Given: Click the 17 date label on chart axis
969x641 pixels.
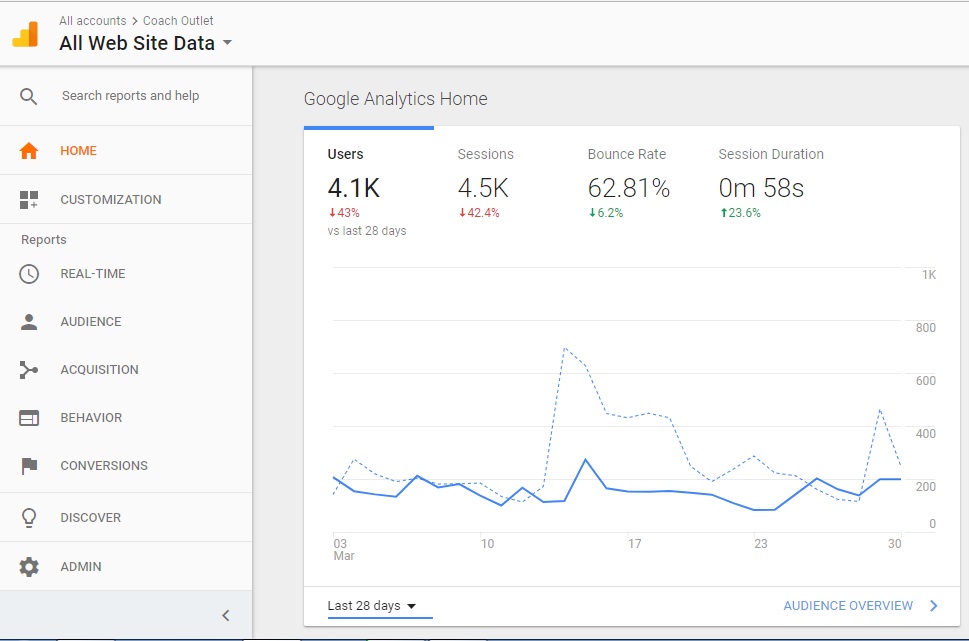Looking at the screenshot, I should [x=635, y=543].
